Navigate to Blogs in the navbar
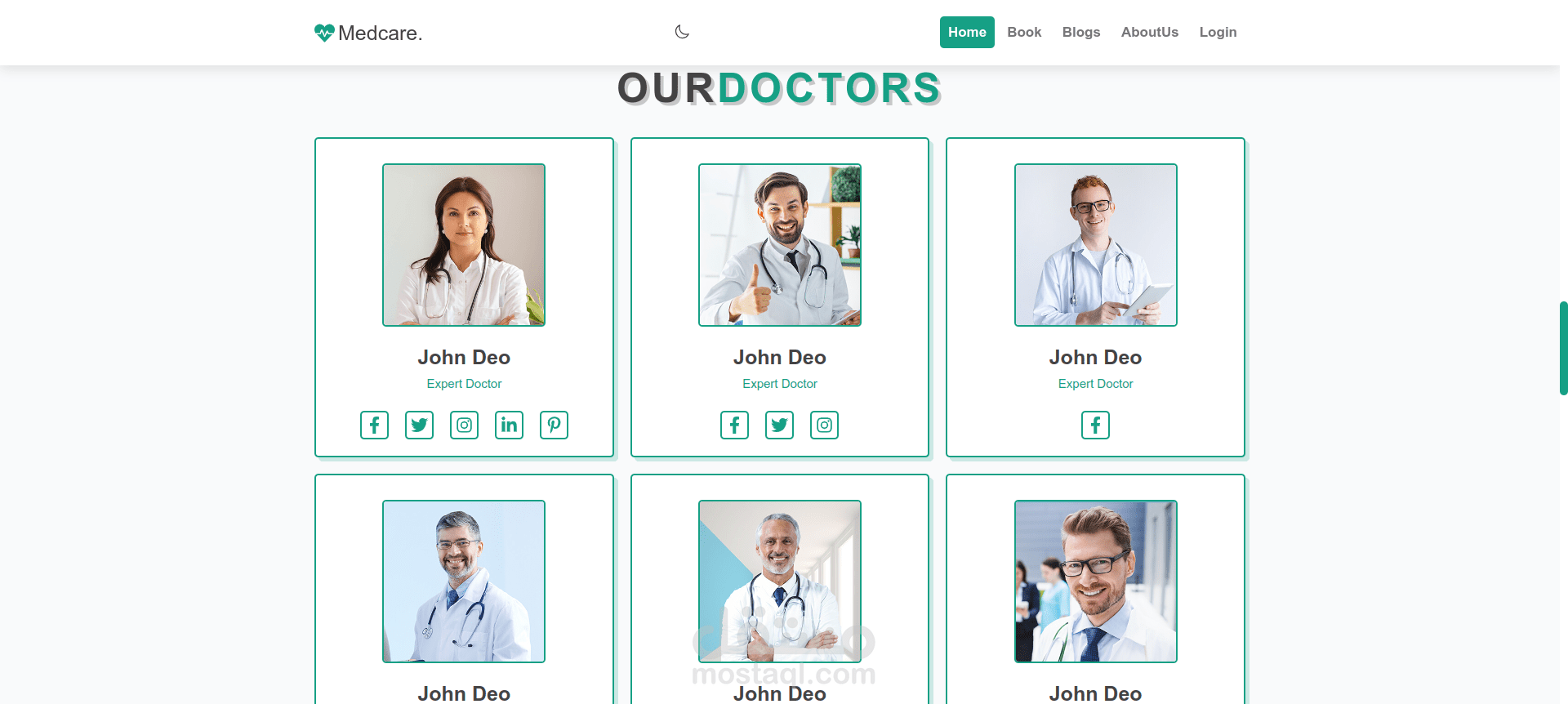 pos(1081,32)
